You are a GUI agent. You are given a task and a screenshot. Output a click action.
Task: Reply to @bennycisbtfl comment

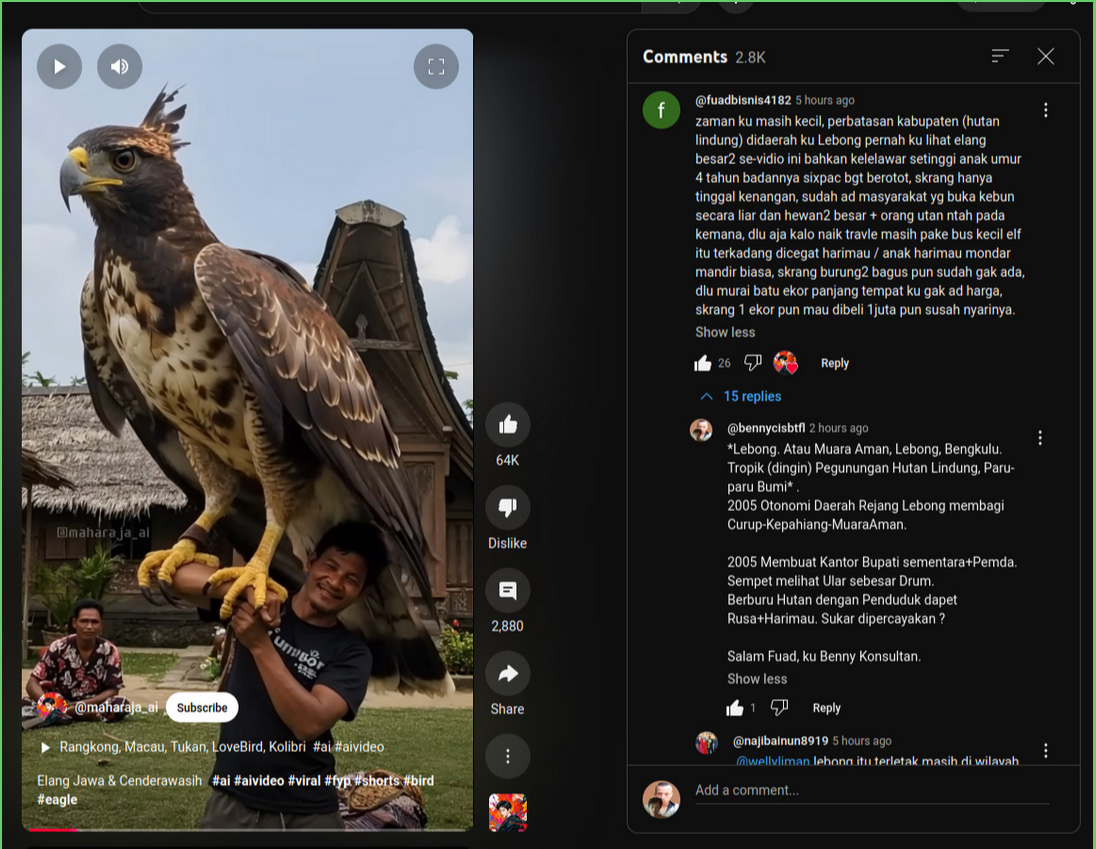(826, 708)
